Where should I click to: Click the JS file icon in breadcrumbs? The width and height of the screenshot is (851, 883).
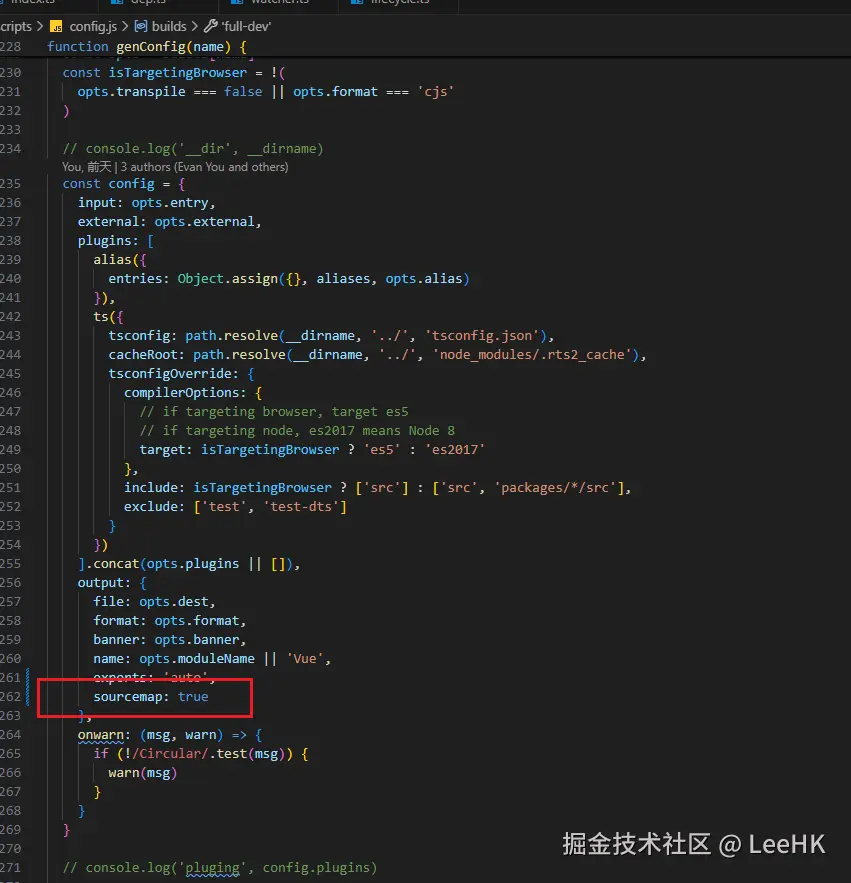[x=56, y=27]
